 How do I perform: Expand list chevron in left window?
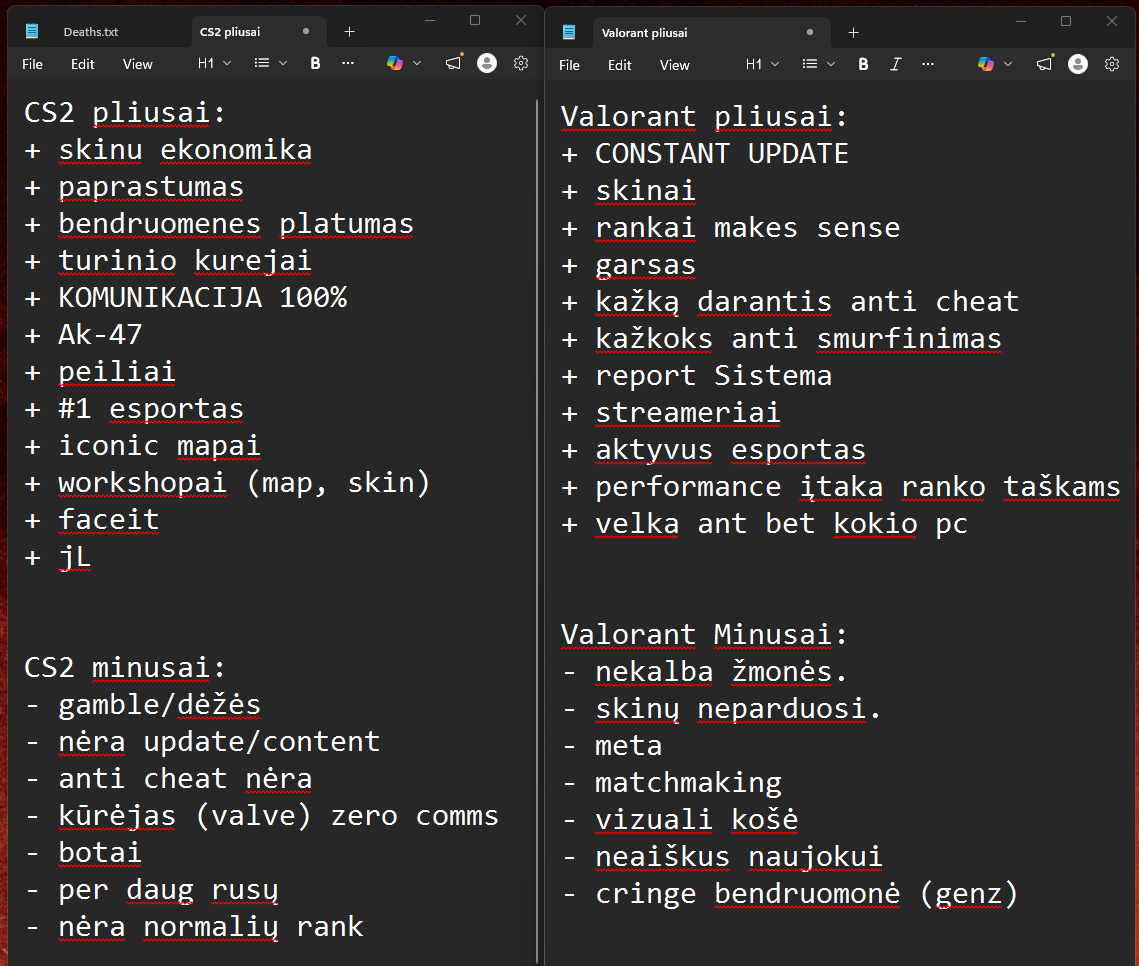(283, 63)
